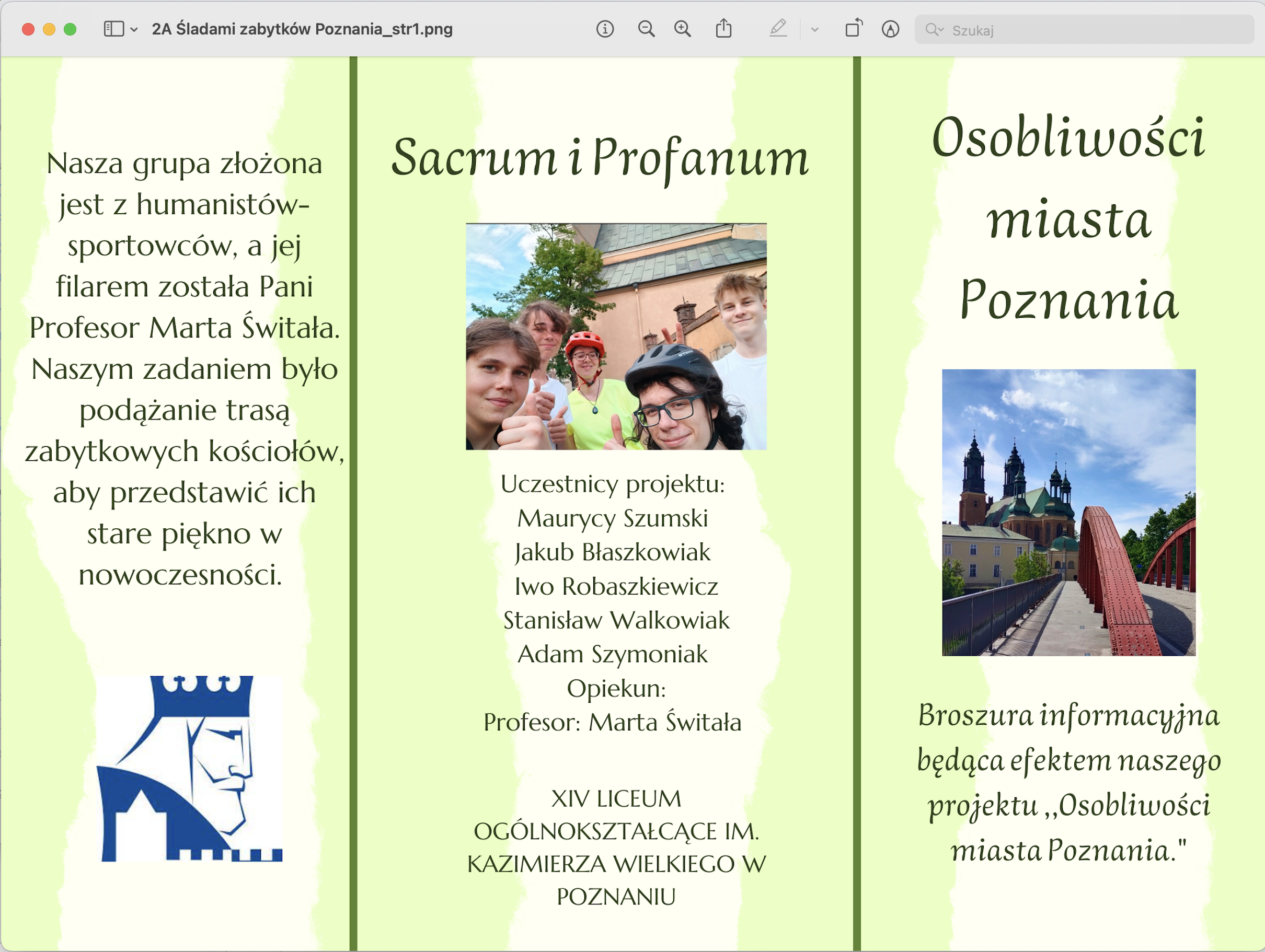Open the sidebar view button
The width and height of the screenshot is (1265, 952).
[113, 29]
